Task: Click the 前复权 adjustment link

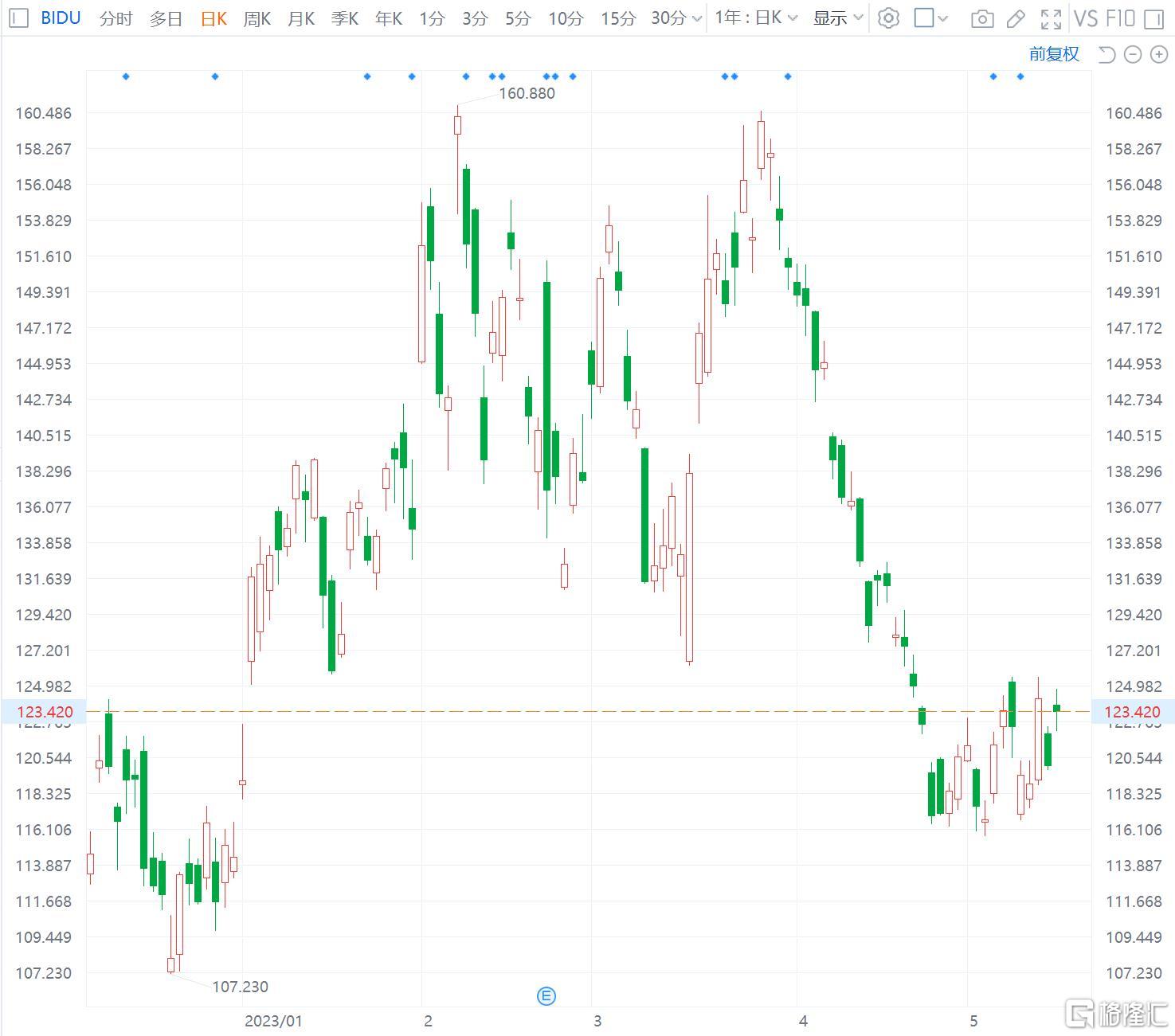Action: (x=1054, y=54)
